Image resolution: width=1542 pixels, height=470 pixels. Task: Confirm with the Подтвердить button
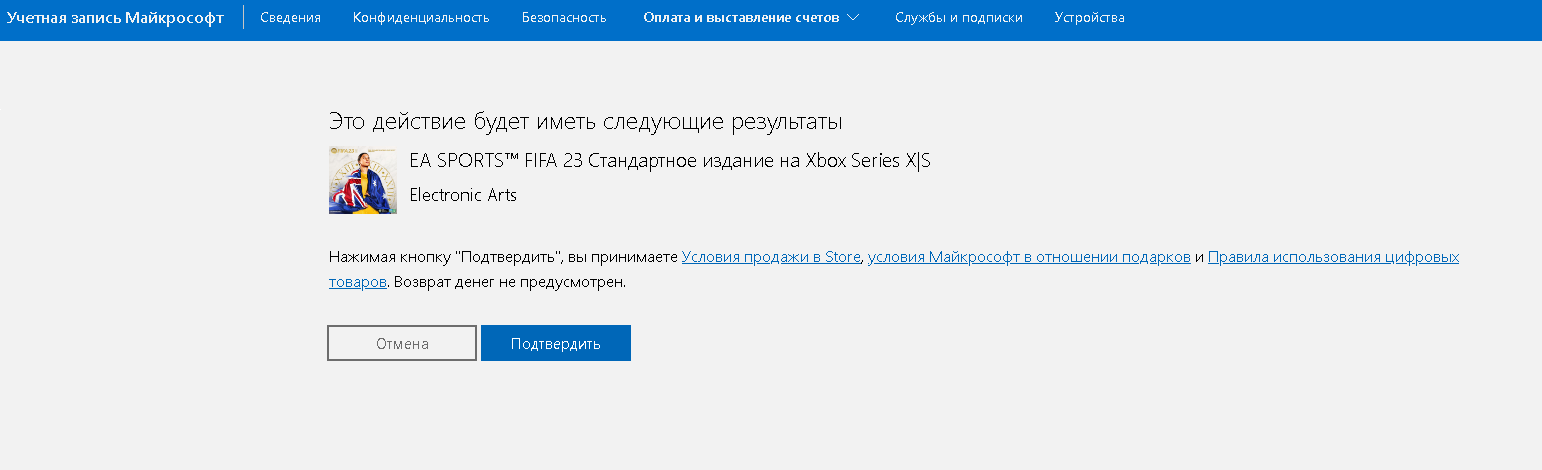click(556, 343)
